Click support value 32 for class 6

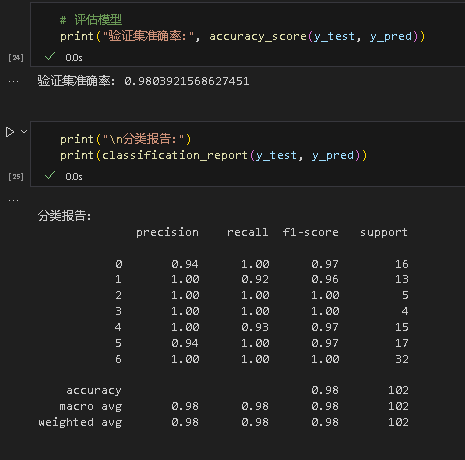point(402,359)
